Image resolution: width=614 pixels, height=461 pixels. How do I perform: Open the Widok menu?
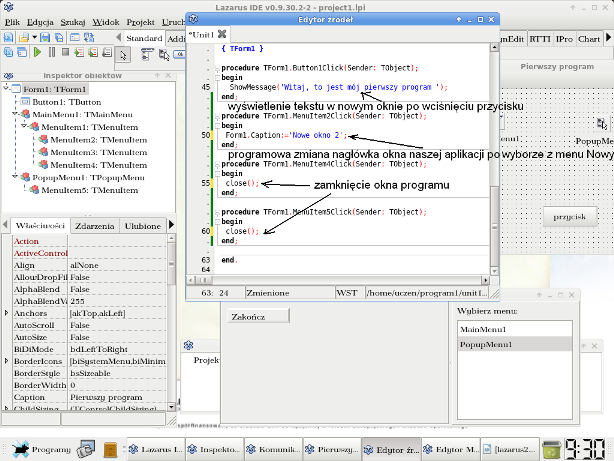point(106,22)
